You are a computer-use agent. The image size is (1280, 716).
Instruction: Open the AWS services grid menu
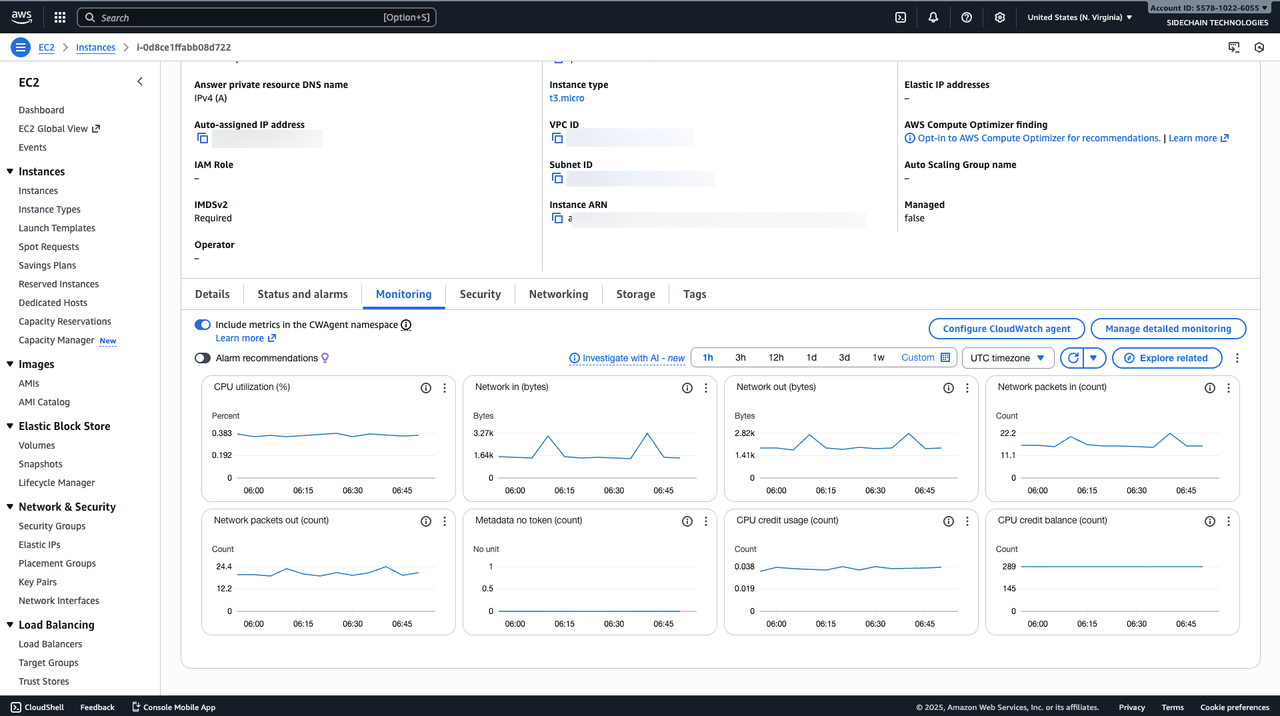coord(60,17)
